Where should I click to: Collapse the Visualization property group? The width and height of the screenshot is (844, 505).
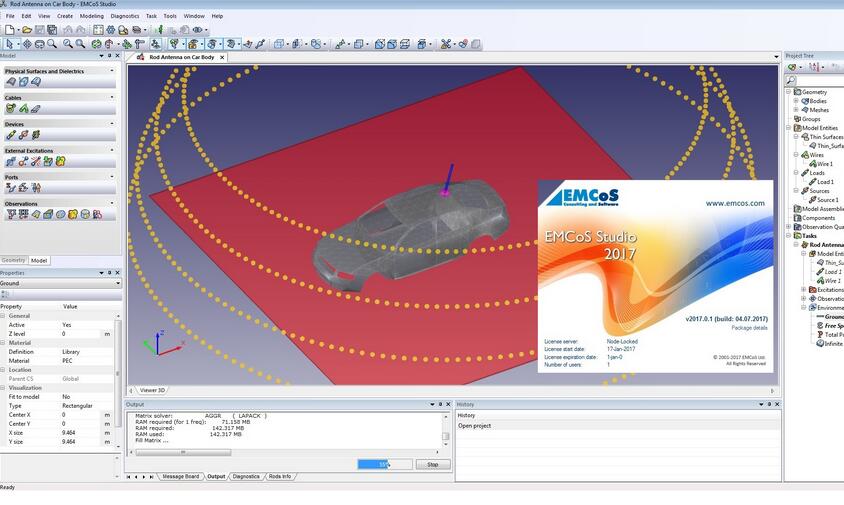[3, 388]
